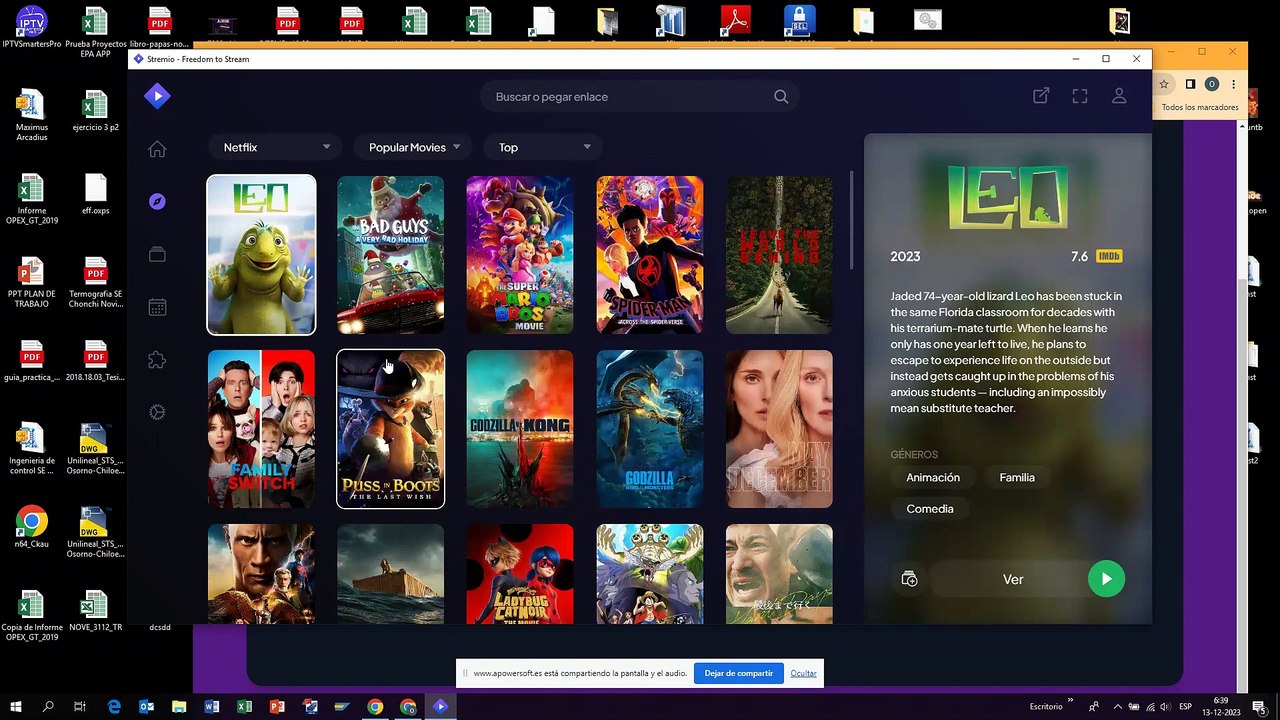
Task: Select eff.oxps file on desktop
Action: 95,195
